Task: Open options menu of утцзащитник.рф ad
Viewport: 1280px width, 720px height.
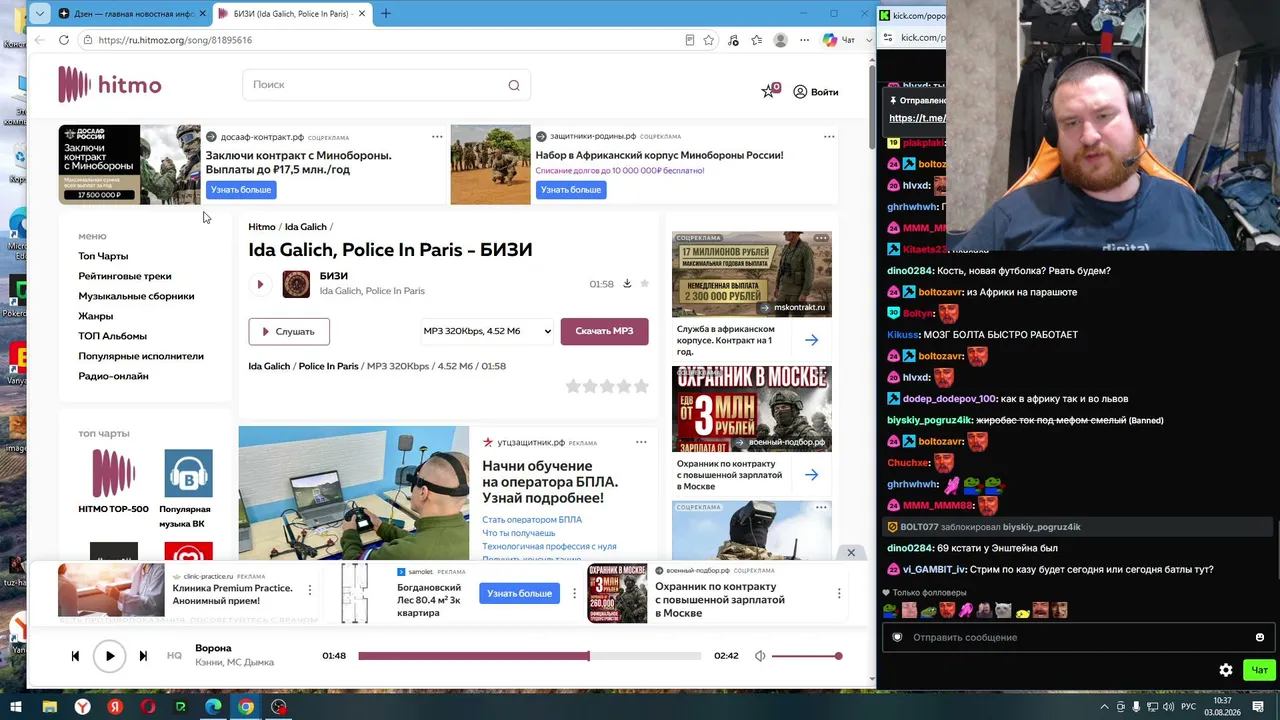Action: pos(641,442)
